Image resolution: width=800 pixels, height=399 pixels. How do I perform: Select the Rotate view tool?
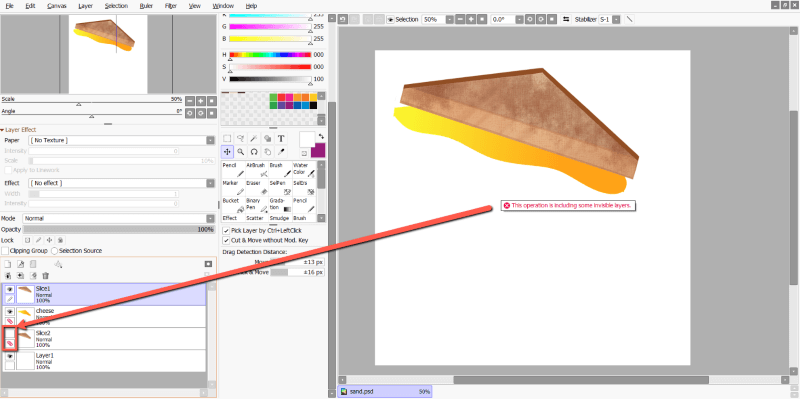(254, 152)
